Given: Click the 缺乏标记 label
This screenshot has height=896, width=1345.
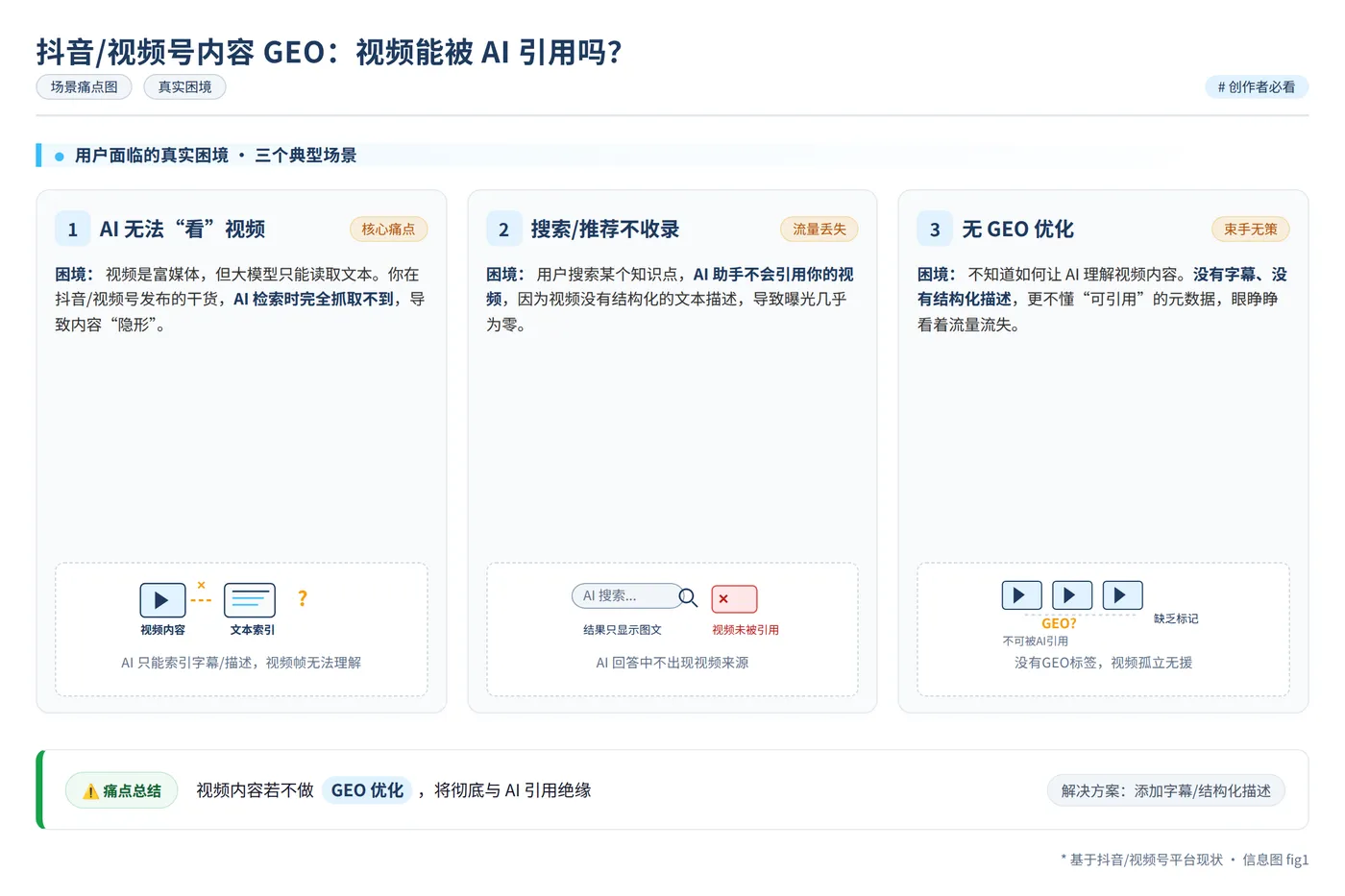Looking at the screenshot, I should coord(1176,618).
